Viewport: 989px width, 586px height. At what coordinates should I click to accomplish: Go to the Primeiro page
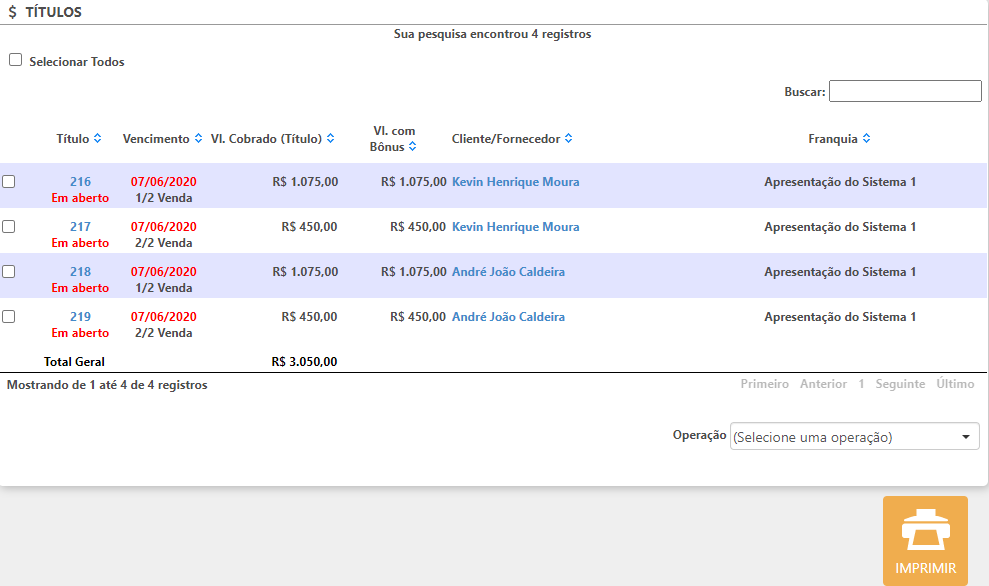click(x=764, y=384)
